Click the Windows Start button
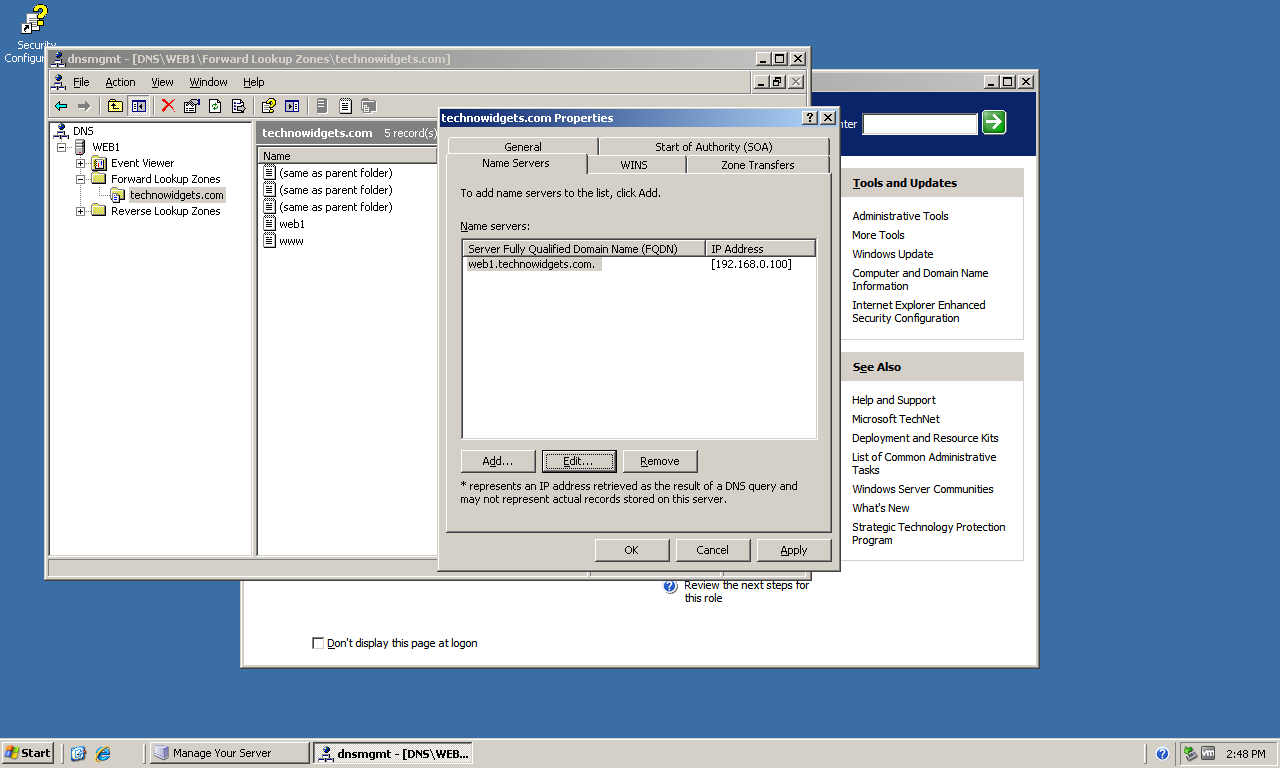1280x768 pixels. tap(28, 753)
